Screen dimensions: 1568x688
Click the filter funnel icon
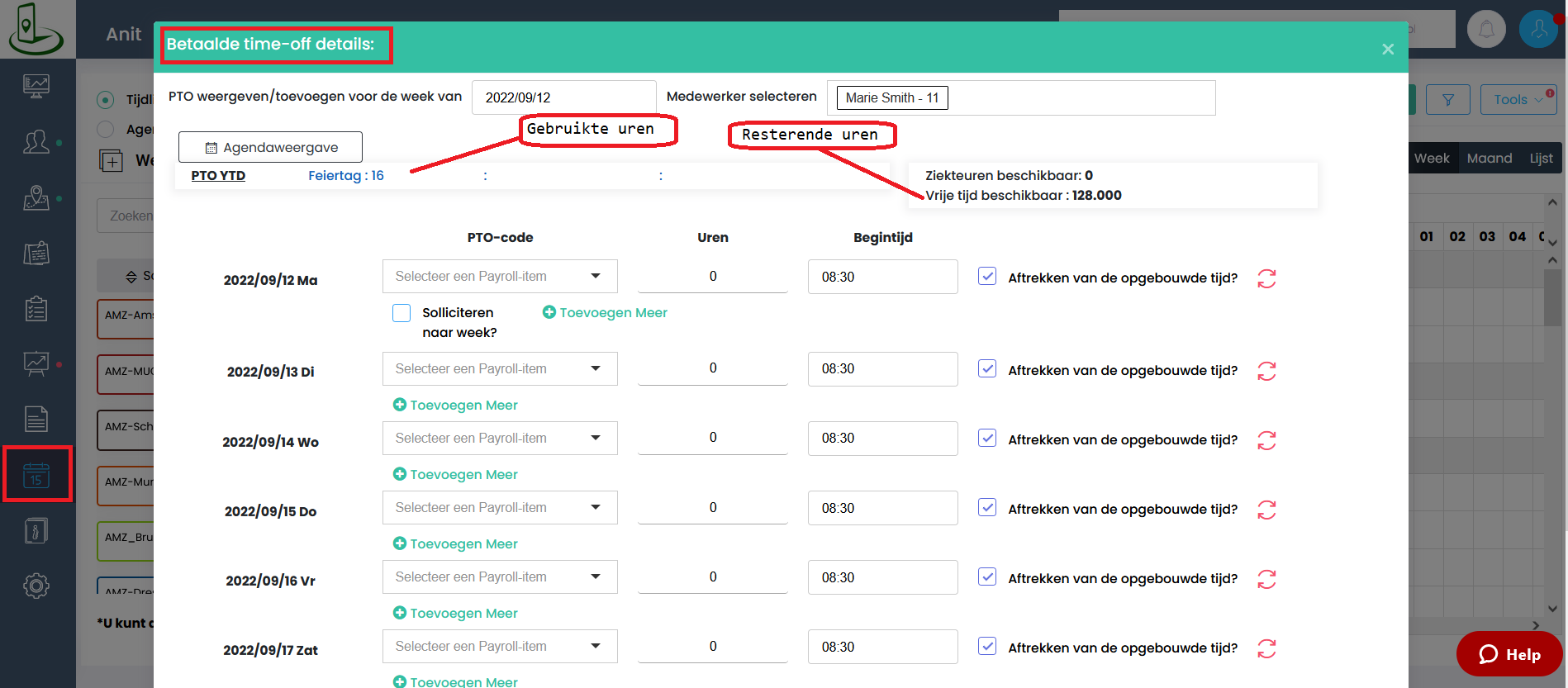click(x=1448, y=100)
